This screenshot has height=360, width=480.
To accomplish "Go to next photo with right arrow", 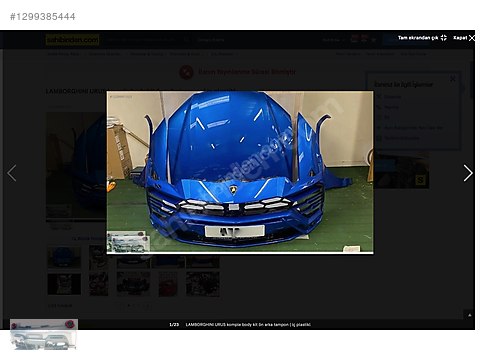I will pyautogui.click(x=468, y=173).
